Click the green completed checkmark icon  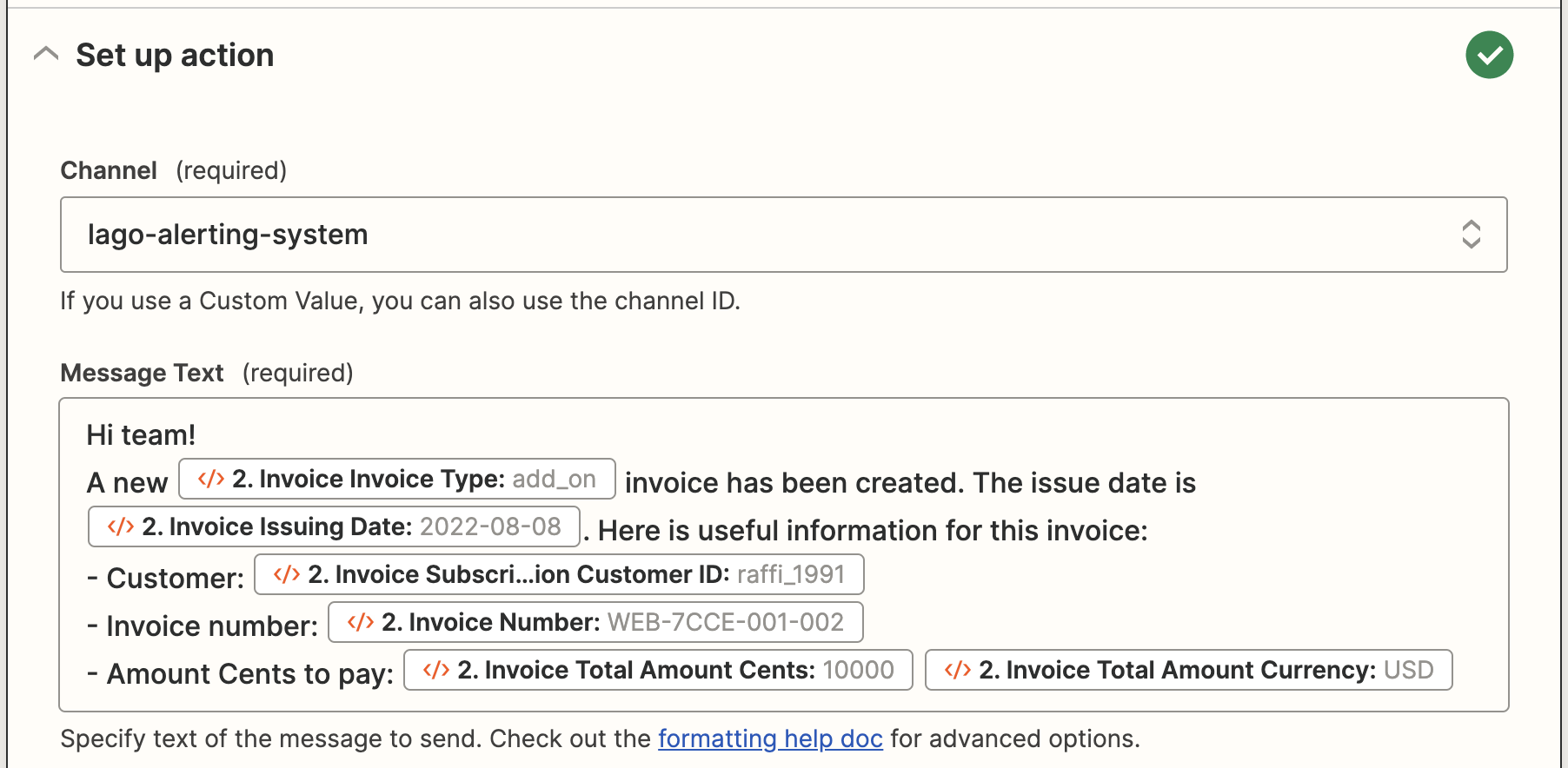pos(1489,55)
